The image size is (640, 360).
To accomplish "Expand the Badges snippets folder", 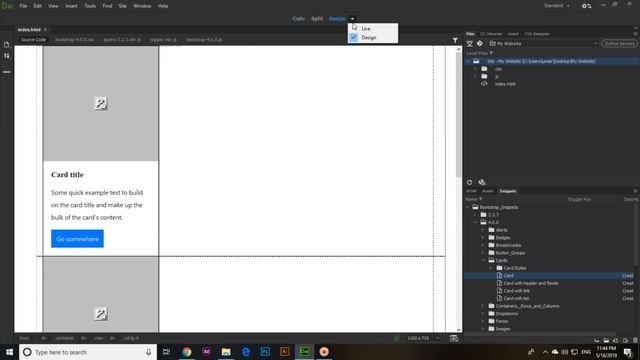I will [483, 238].
